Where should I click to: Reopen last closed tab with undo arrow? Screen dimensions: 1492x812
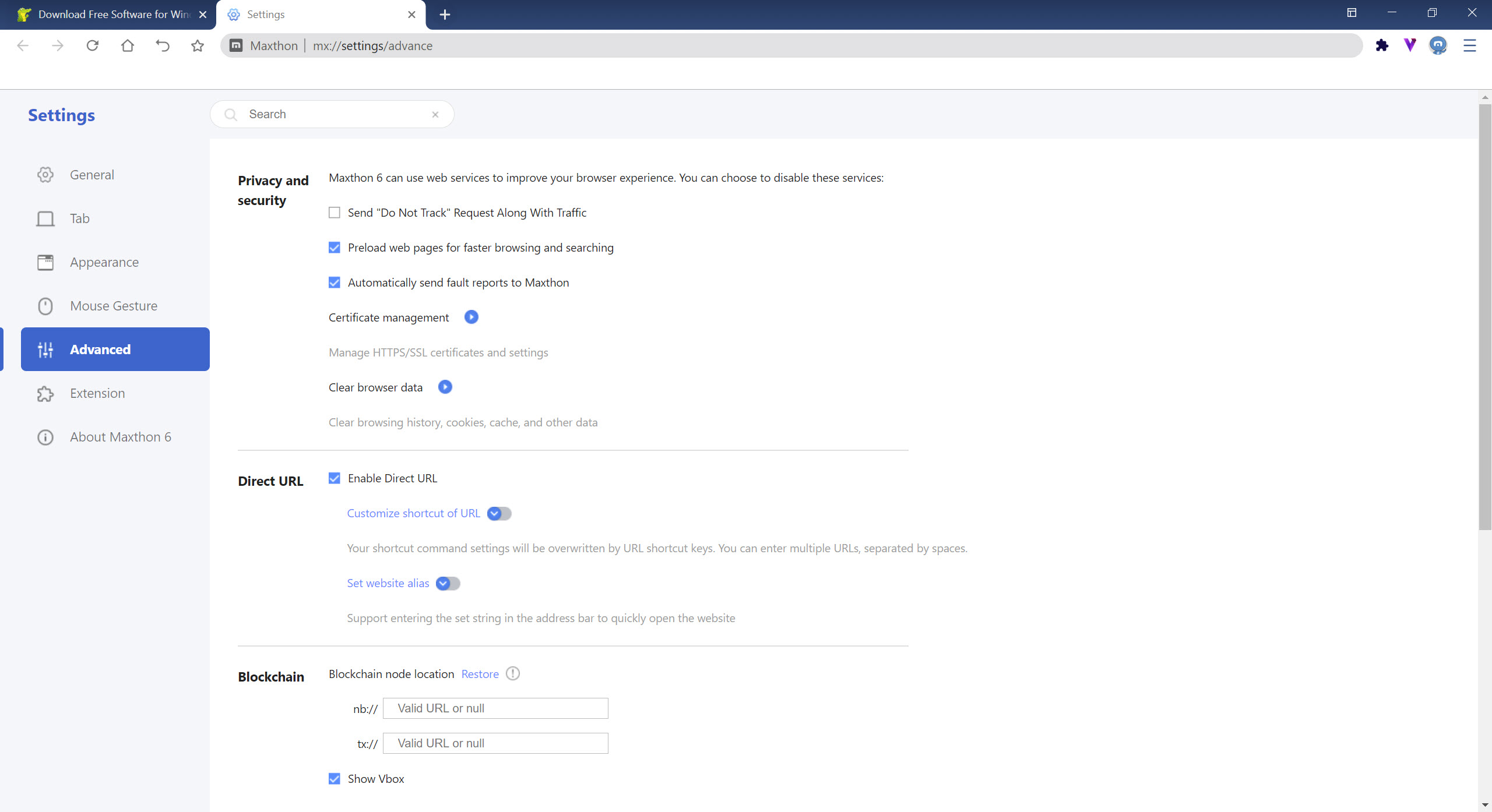pos(163,45)
